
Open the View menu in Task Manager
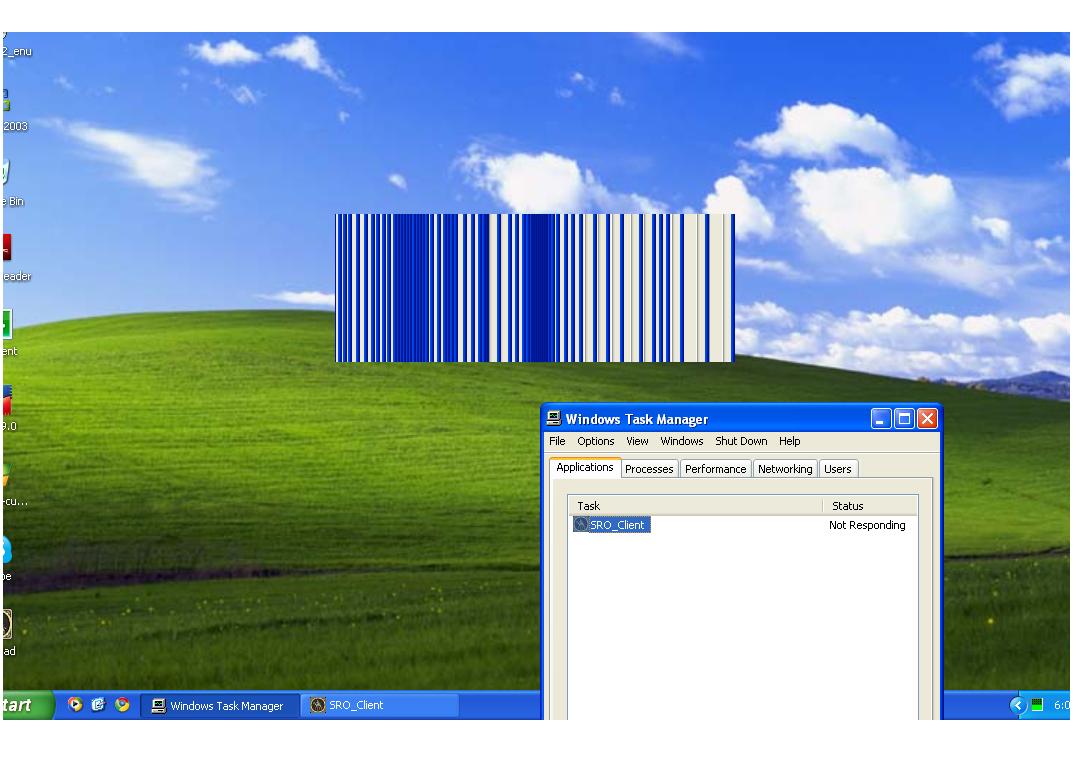click(x=637, y=441)
